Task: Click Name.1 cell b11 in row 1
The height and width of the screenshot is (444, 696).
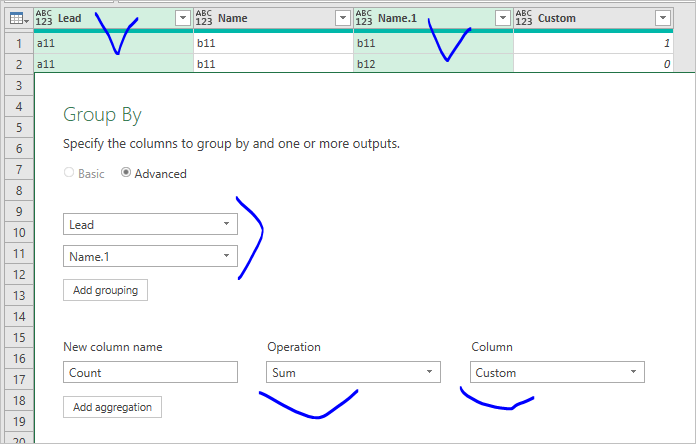Action: coord(433,43)
